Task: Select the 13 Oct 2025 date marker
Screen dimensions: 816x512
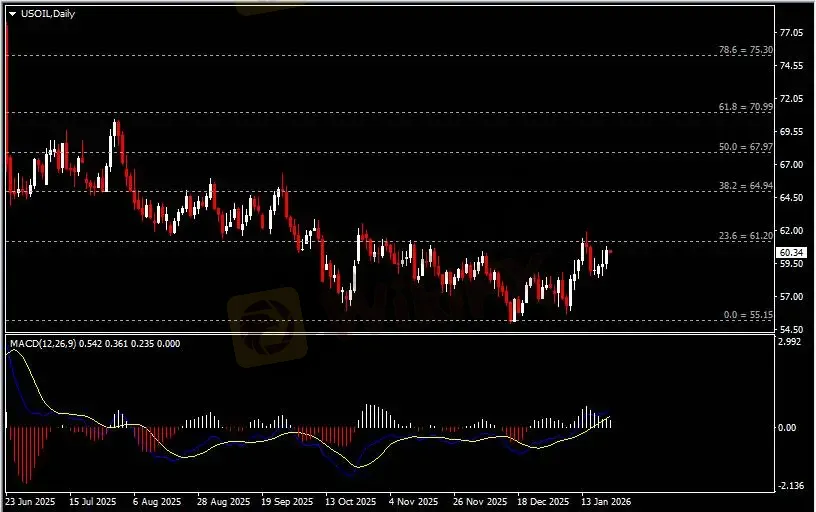Action: (349, 500)
